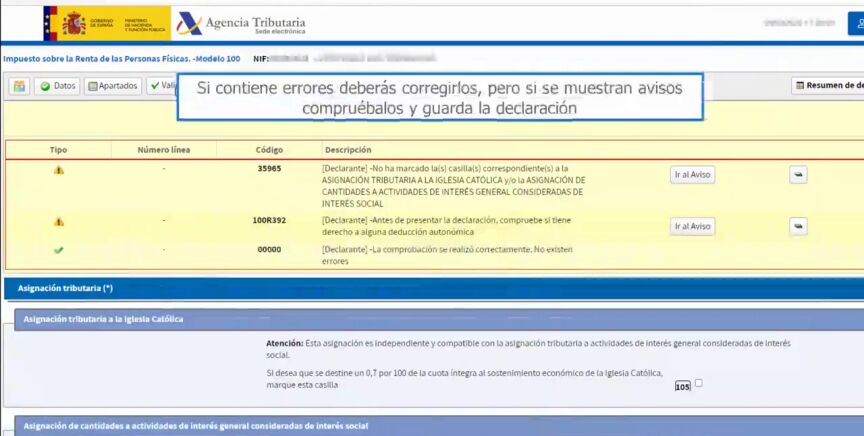Click green checkmark icon for code 00000
Viewport: 864px width, 436px height.
[58, 249]
